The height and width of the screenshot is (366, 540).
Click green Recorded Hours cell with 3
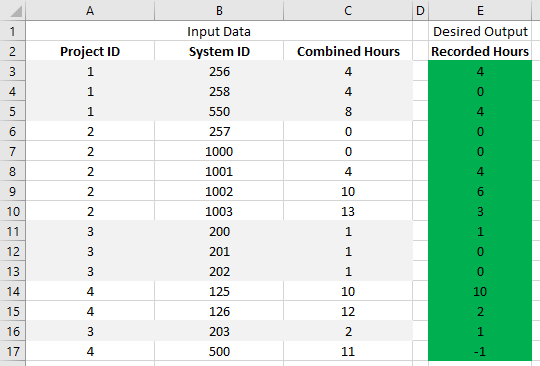tap(480, 211)
